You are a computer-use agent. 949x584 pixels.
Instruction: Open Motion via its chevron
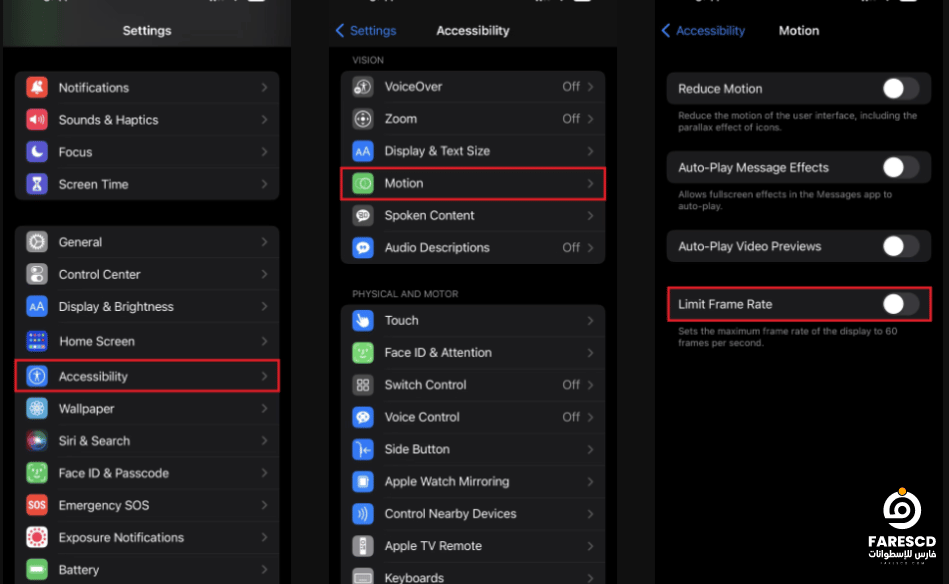tap(590, 183)
